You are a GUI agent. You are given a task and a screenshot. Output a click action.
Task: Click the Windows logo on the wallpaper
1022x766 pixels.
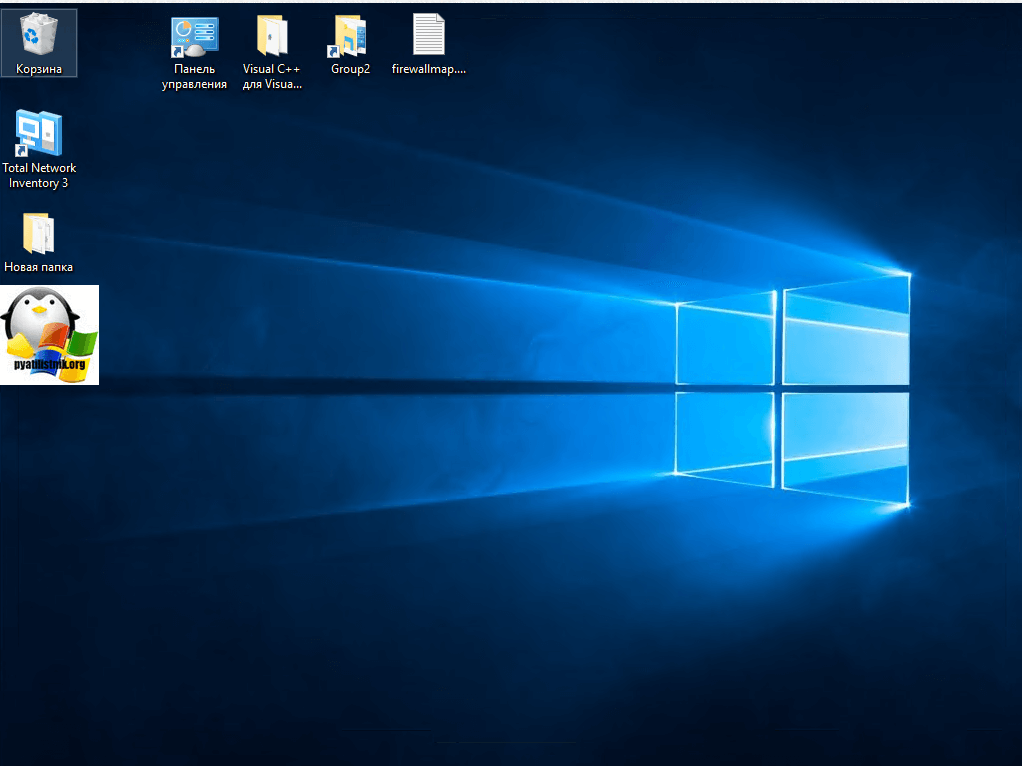pyautogui.click(x=792, y=390)
